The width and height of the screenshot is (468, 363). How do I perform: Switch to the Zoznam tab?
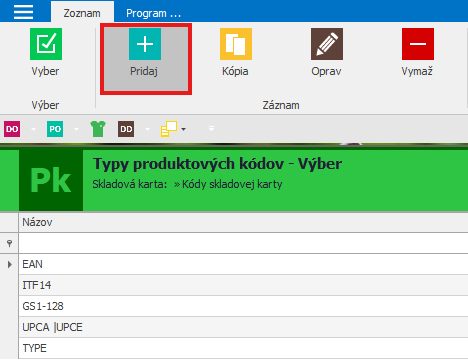tap(82, 13)
